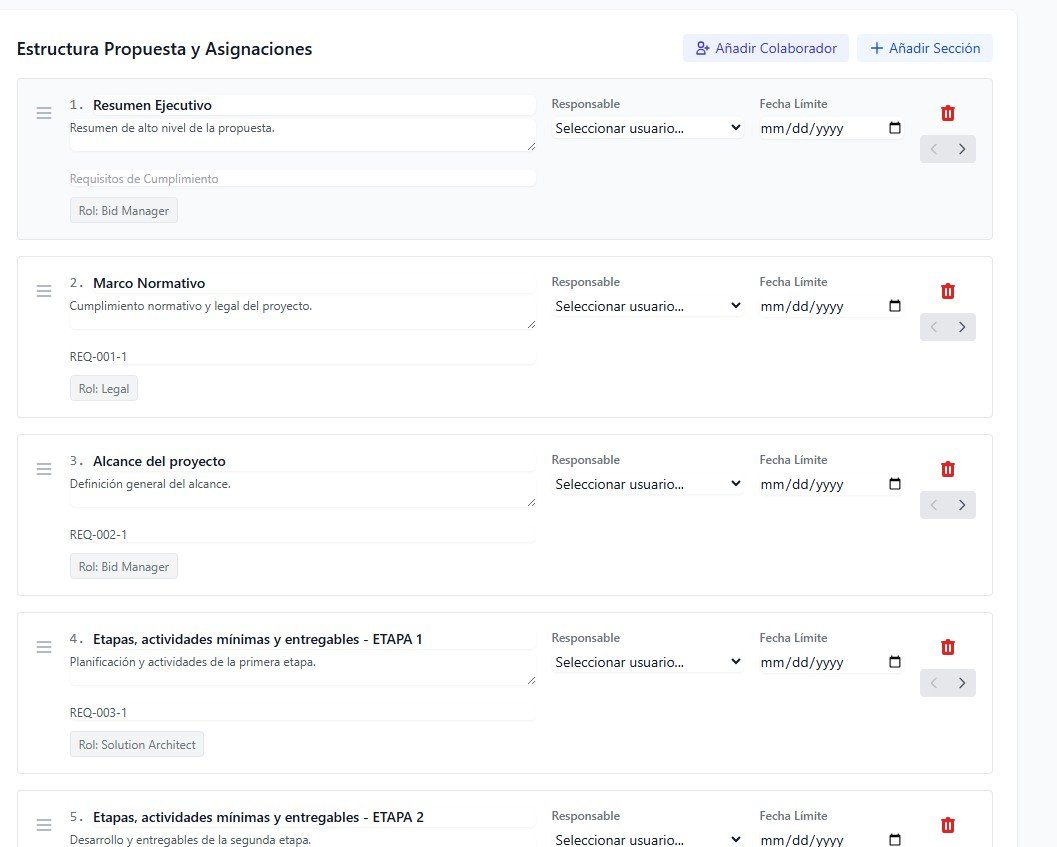This screenshot has width=1057, height=847.
Task: Click the Rol: Solution Architect tag
Action: click(x=137, y=744)
